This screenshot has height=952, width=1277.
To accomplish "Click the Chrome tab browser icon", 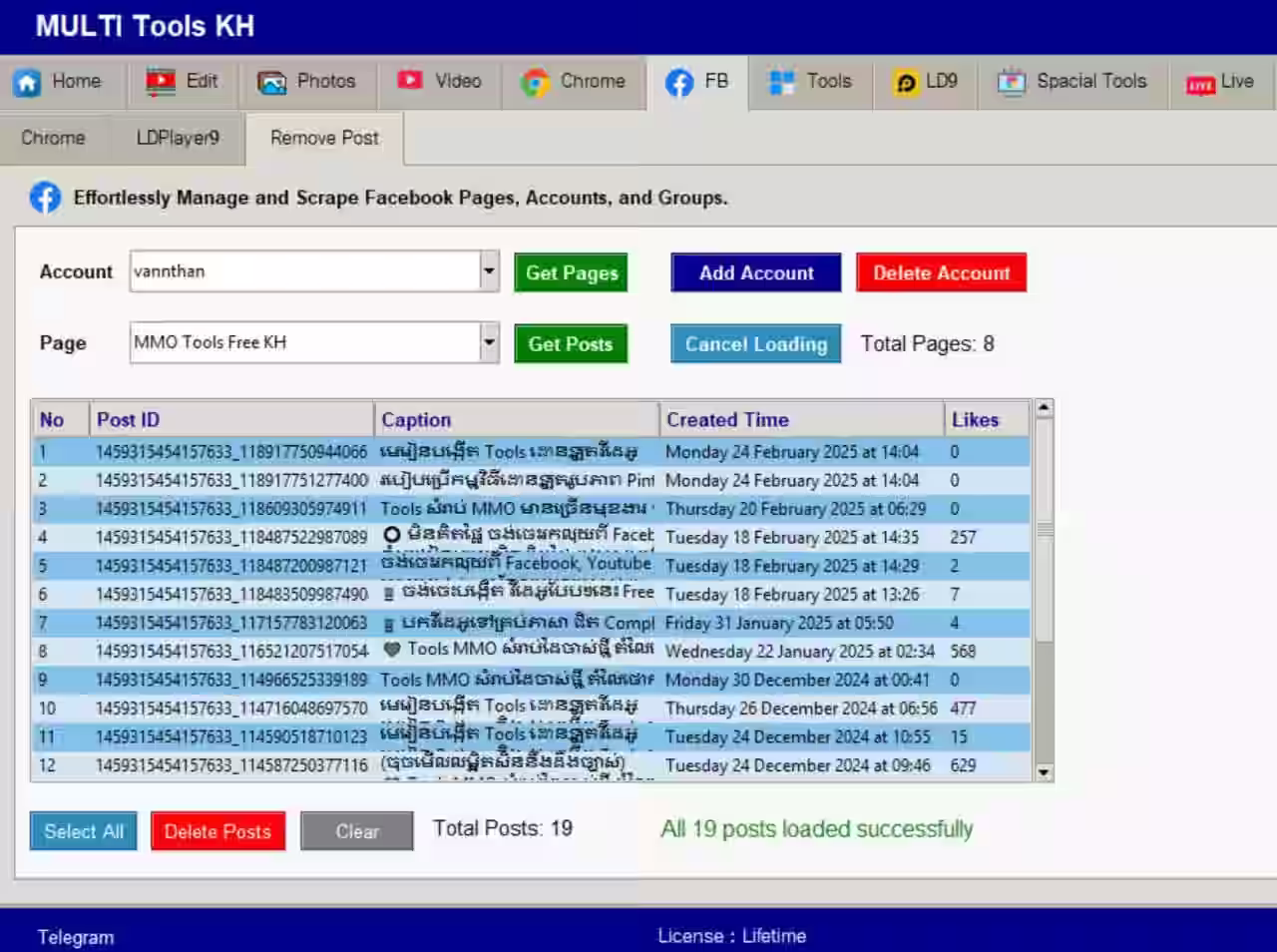I will (x=535, y=83).
